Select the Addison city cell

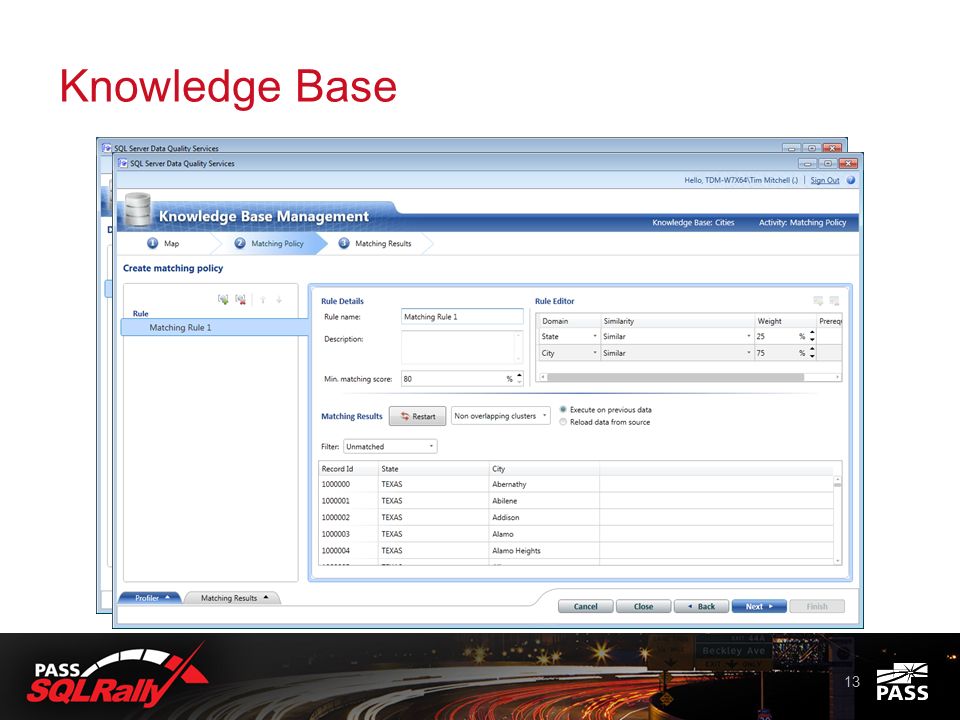544,517
